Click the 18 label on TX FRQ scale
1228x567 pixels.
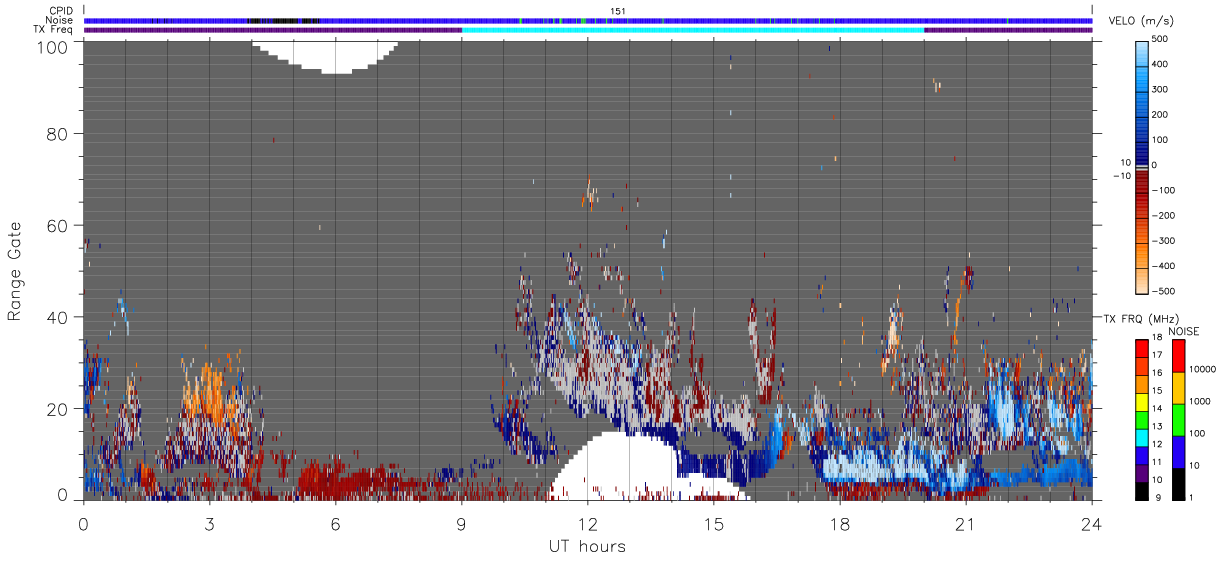[1157, 337]
